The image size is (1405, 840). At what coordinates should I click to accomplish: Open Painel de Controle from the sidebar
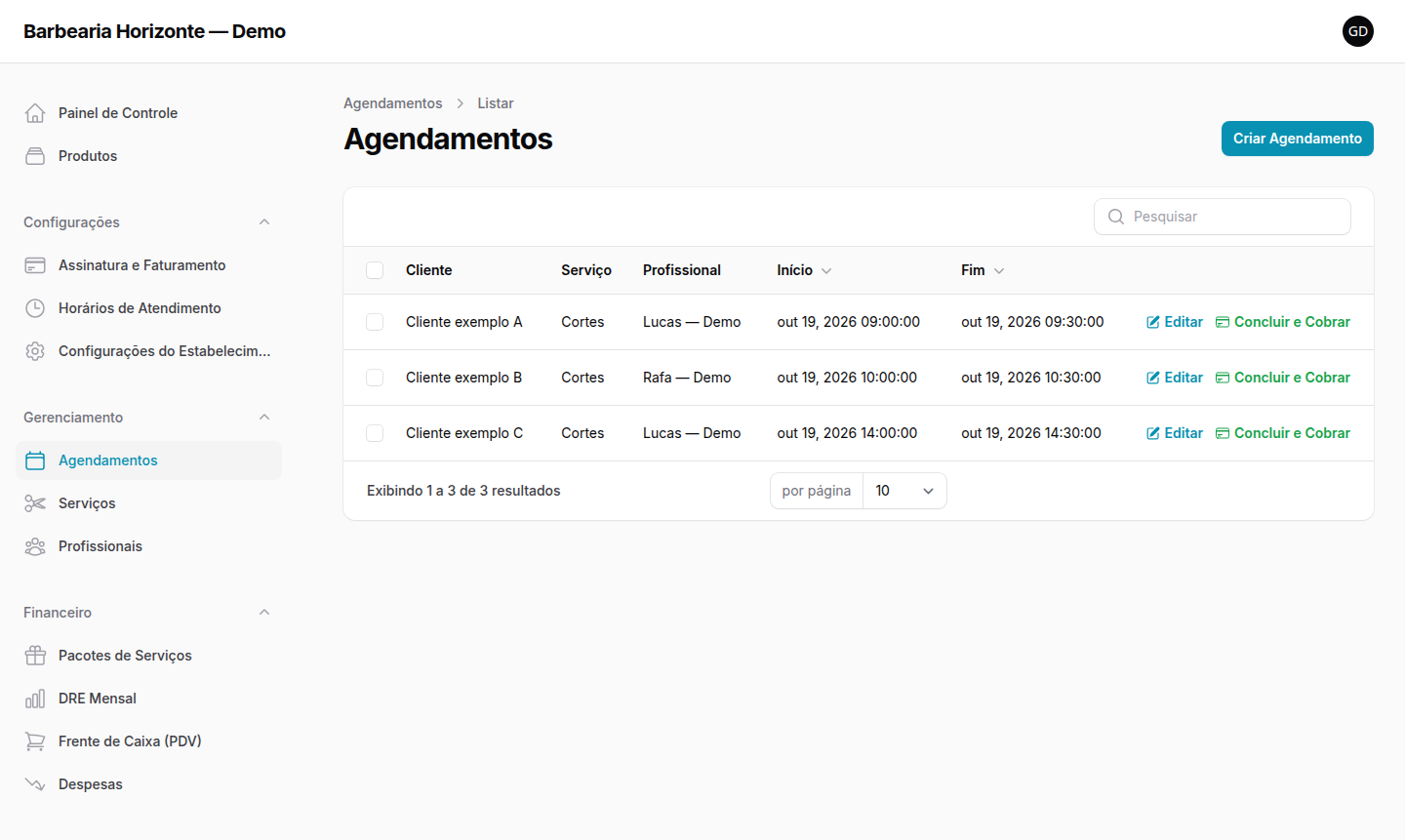click(x=148, y=113)
